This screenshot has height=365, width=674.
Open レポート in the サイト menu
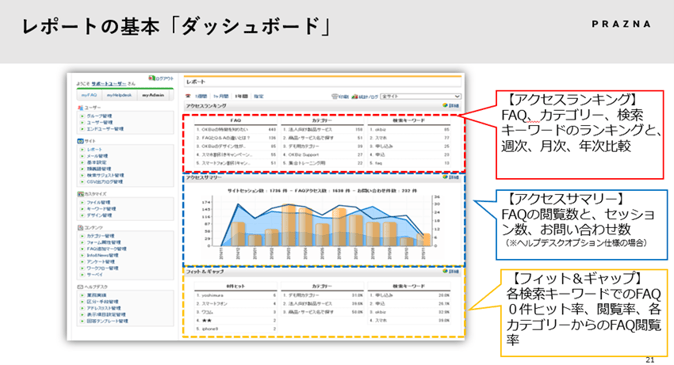click(94, 150)
